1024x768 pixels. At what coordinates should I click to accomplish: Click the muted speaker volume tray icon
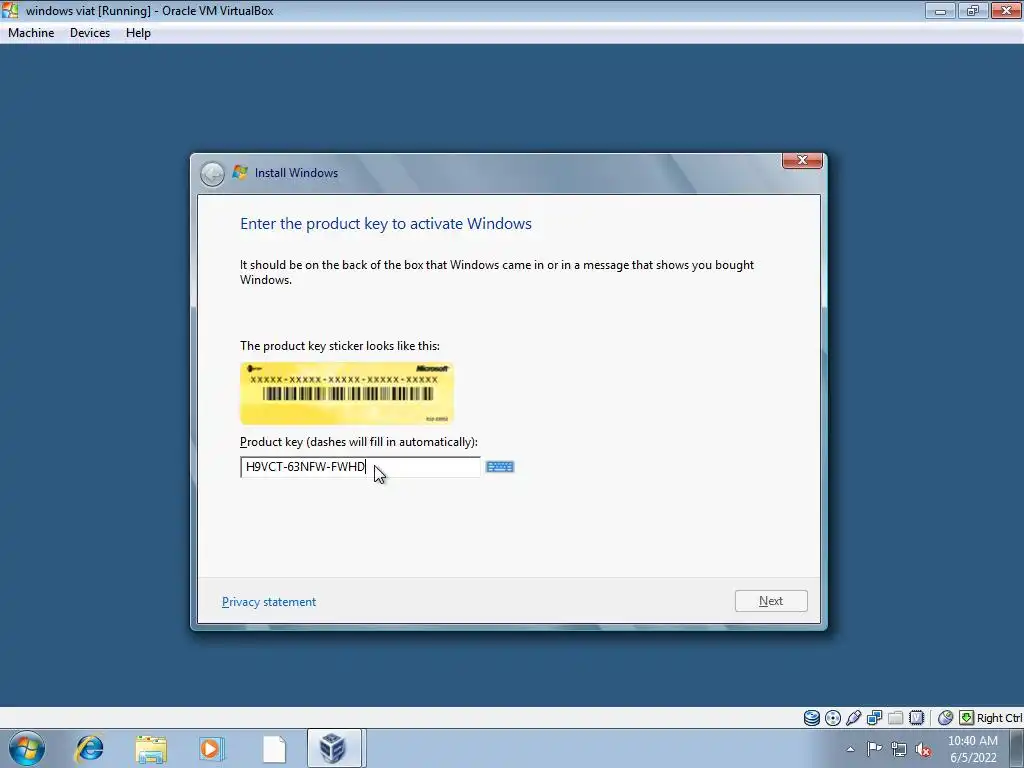pos(923,749)
